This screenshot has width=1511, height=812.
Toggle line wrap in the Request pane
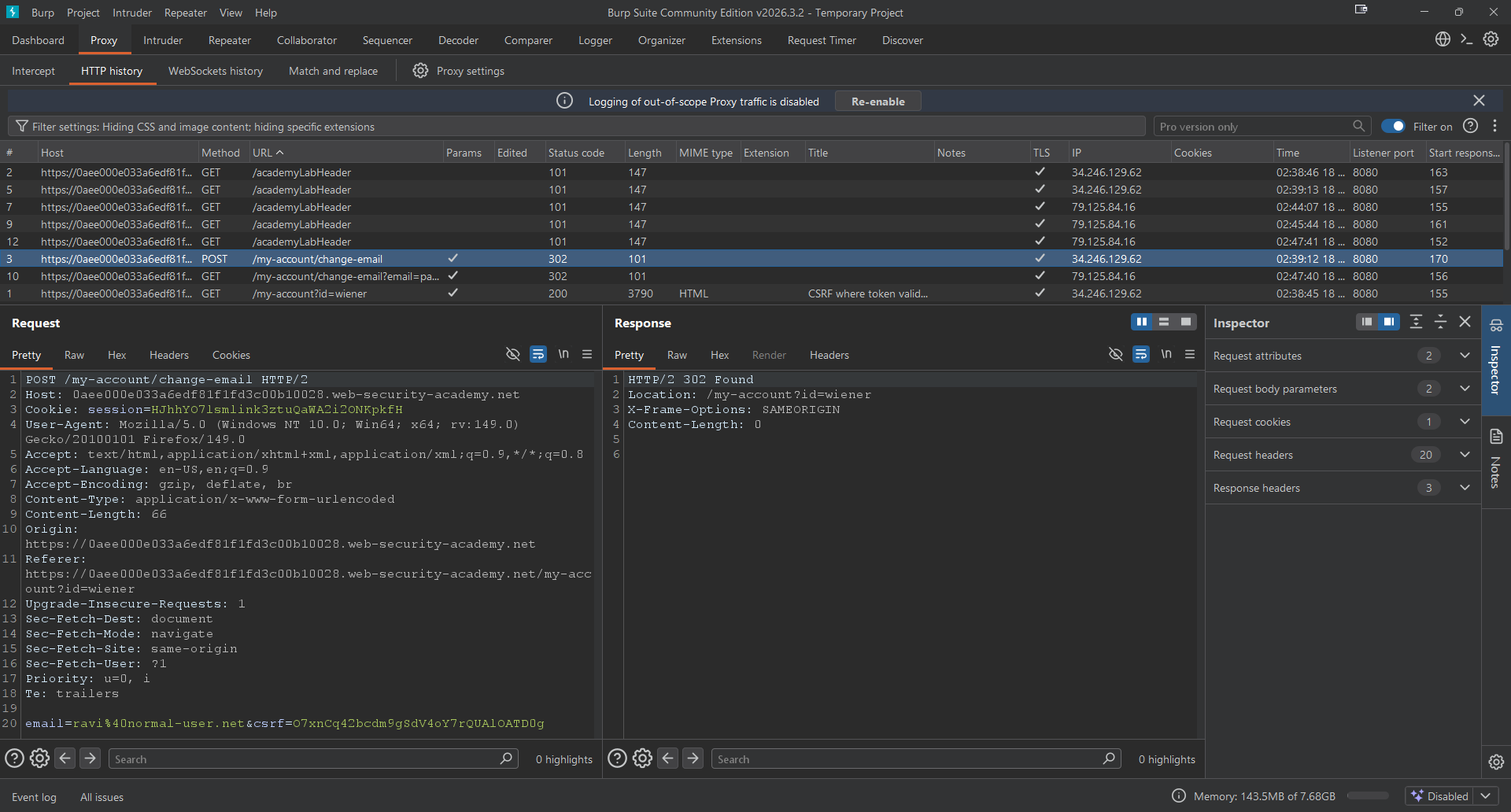(538, 354)
